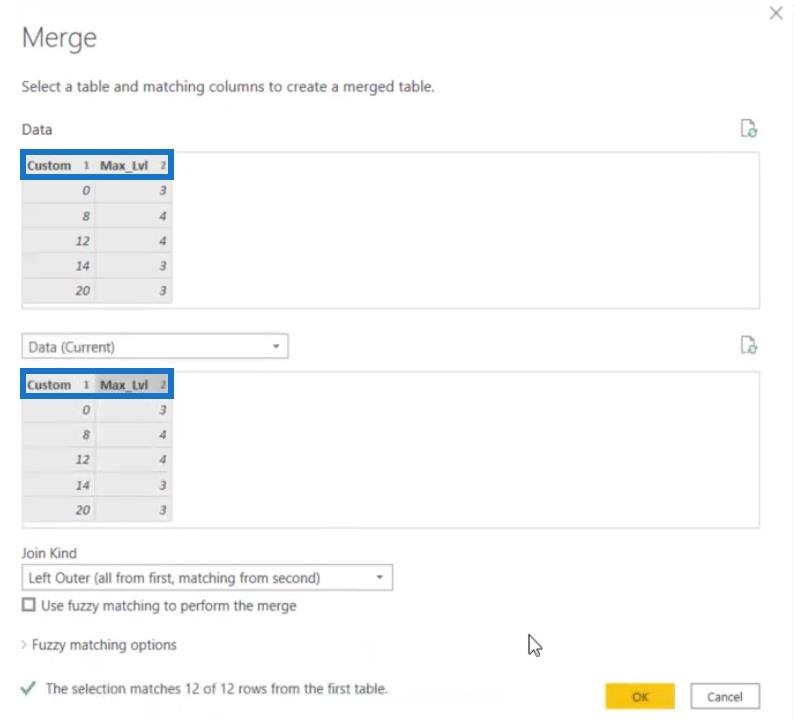Click the row with Custom 20 in second table
The height and width of the screenshot is (720, 794).
click(x=97, y=510)
